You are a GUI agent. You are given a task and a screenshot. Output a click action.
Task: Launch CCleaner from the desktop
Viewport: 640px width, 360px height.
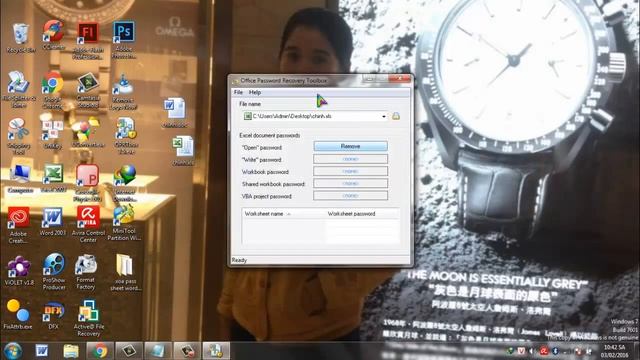click(53, 36)
